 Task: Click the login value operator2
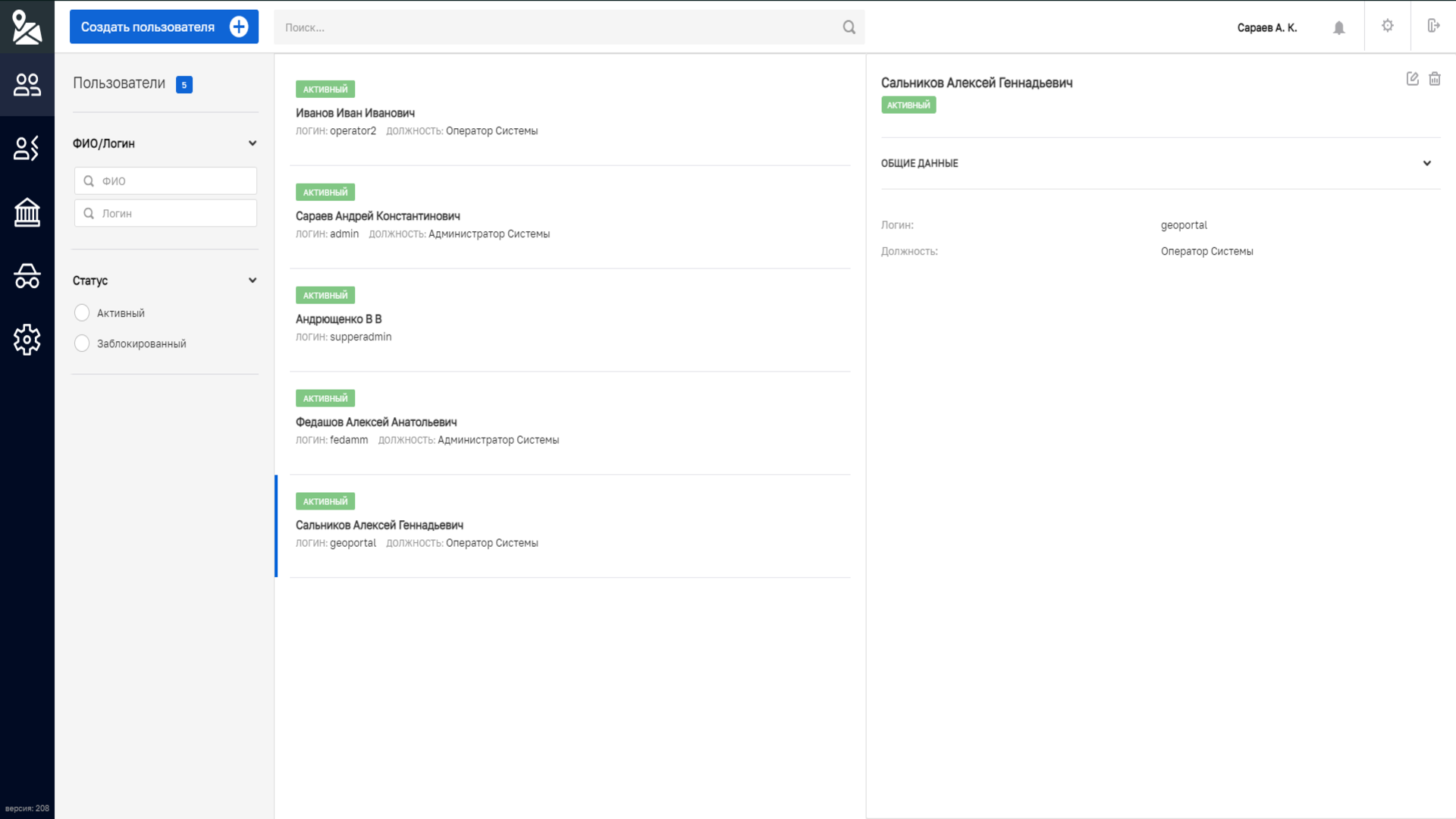[x=353, y=130]
